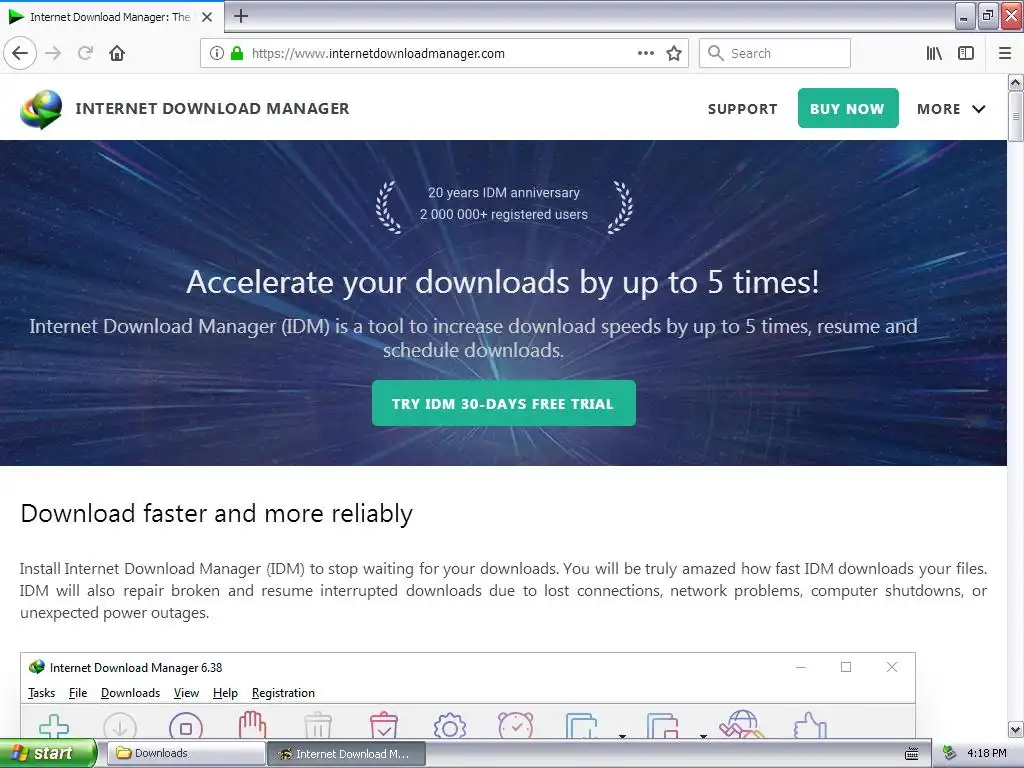Go back with the browser back arrow
The height and width of the screenshot is (768, 1024).
click(x=20, y=53)
